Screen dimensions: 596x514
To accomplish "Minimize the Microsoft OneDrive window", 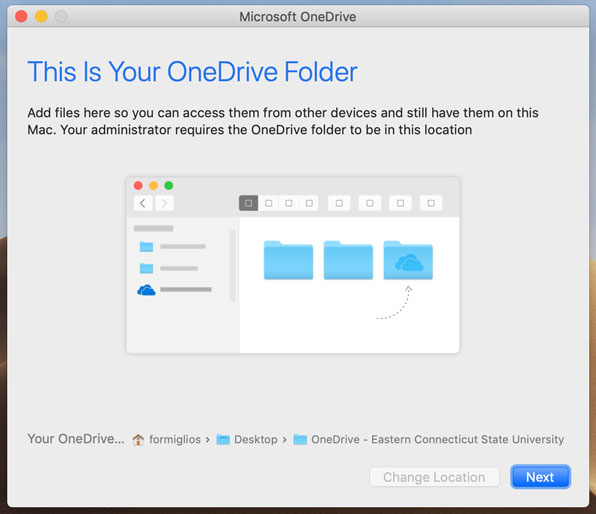I will (41, 16).
